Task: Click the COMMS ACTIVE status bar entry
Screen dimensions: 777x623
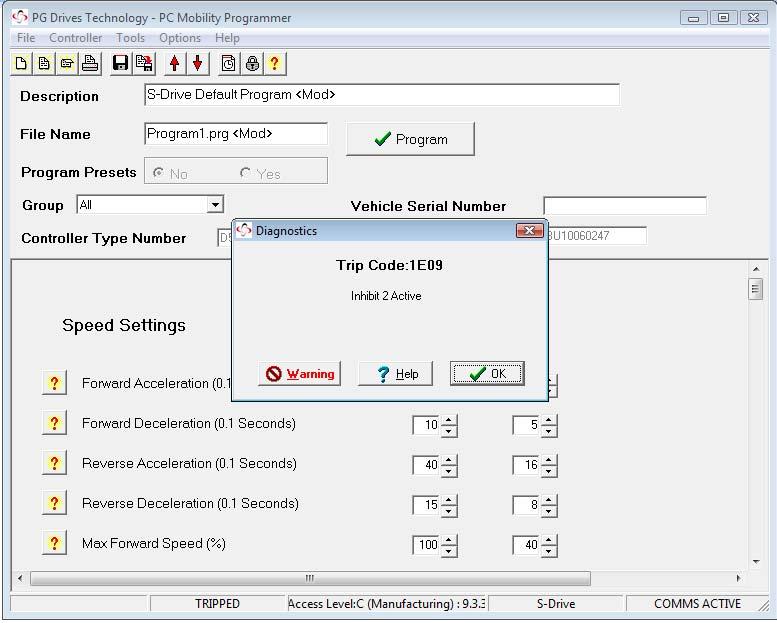Action: coord(697,604)
